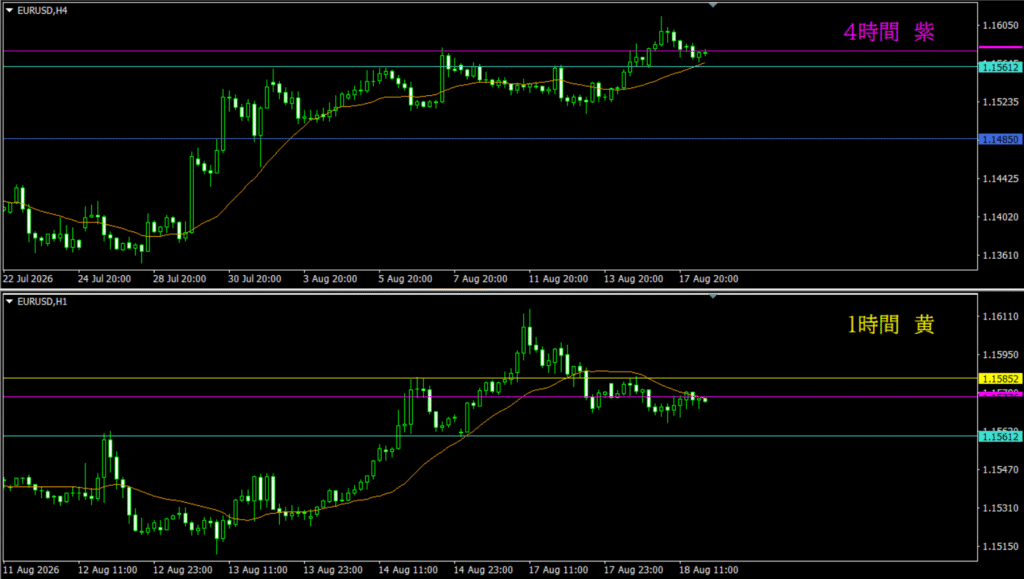Click '11 Aug 20:00' on the H4 time axis
Image resolution: width=1024 pixels, height=579 pixels.
(558, 279)
